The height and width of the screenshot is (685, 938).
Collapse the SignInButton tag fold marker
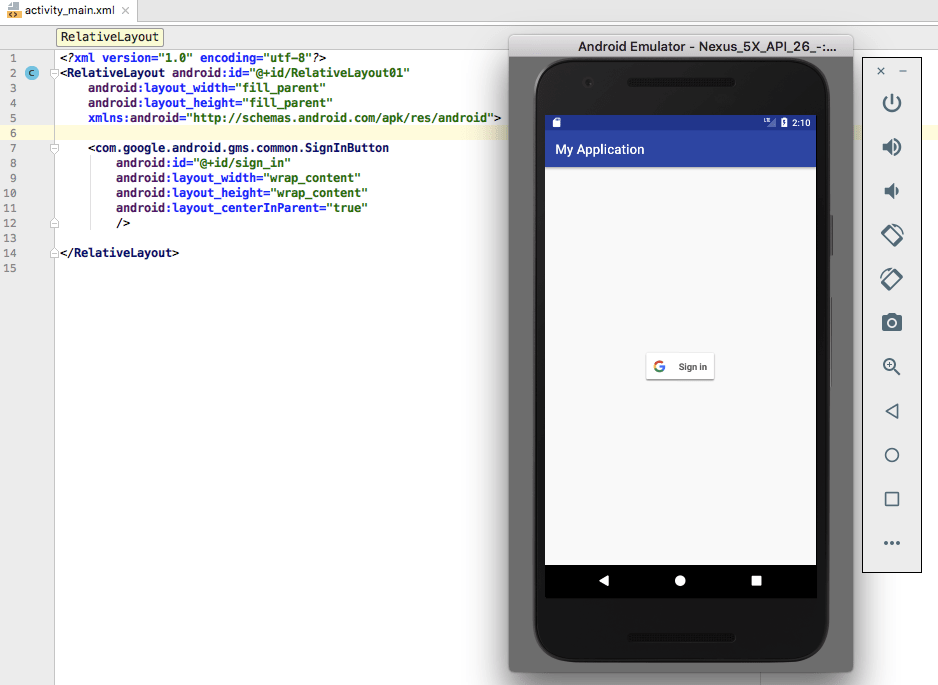pyautogui.click(x=54, y=148)
